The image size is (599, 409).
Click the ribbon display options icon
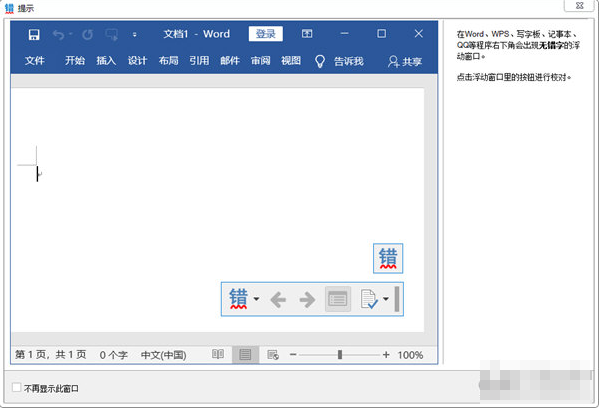click(307, 34)
